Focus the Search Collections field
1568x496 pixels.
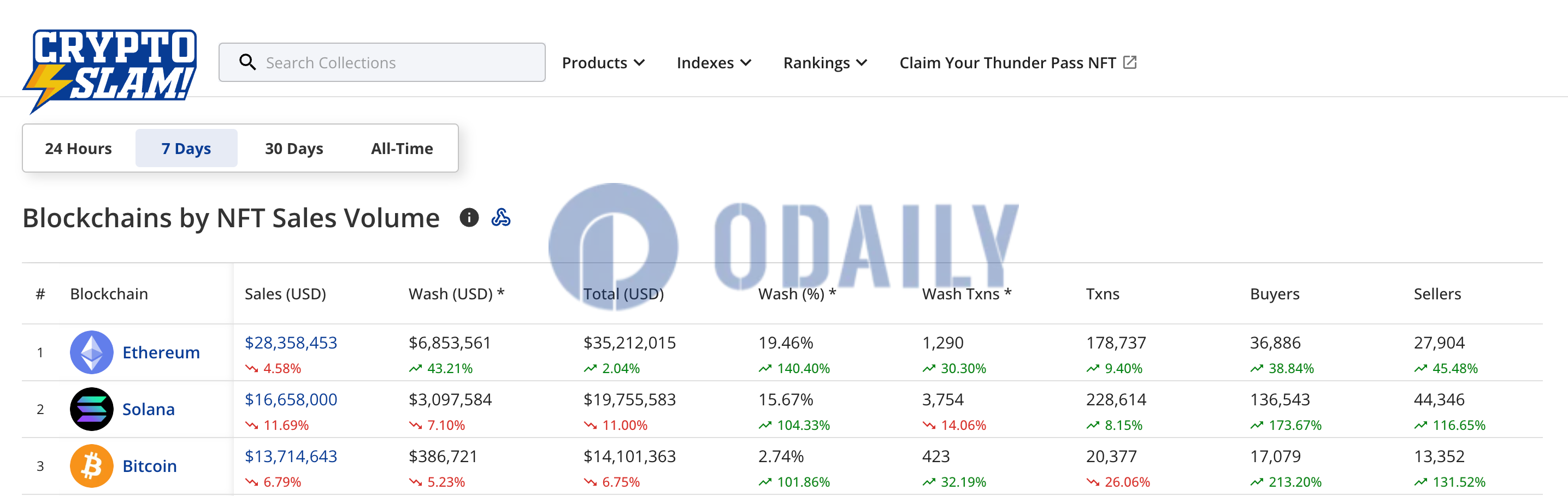point(382,62)
